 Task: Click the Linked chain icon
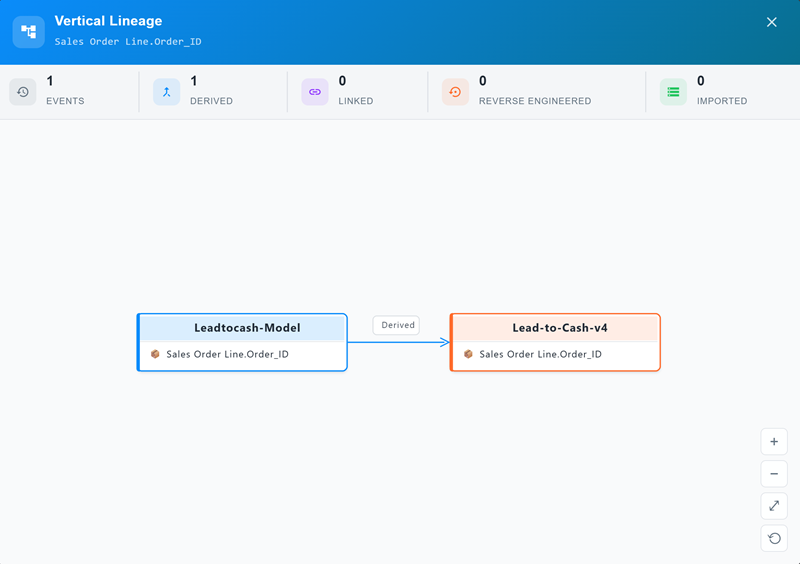[x=315, y=92]
